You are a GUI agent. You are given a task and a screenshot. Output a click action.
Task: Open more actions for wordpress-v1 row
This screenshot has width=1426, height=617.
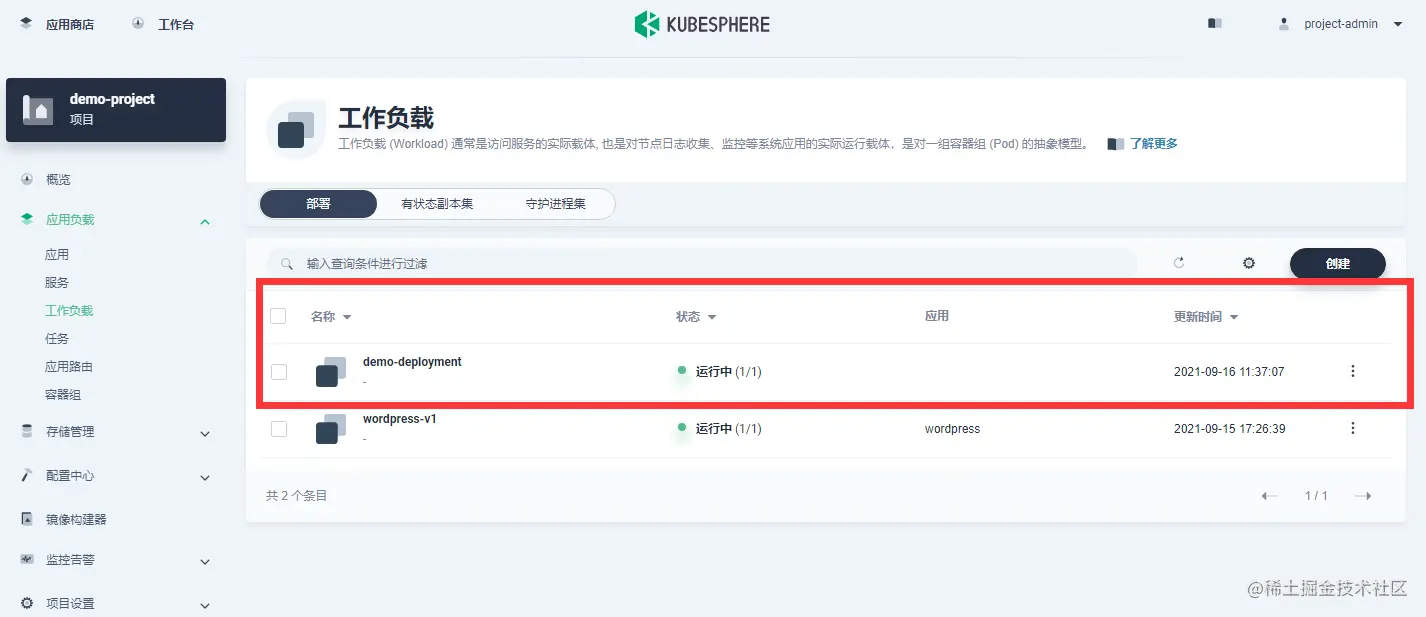[x=1353, y=428]
